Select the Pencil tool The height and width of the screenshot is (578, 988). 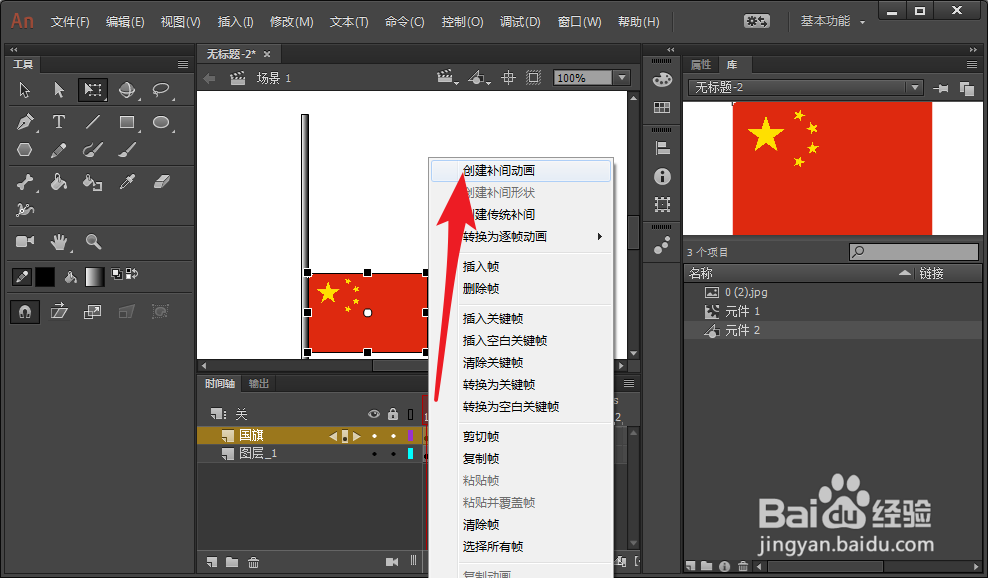pyautogui.click(x=59, y=150)
